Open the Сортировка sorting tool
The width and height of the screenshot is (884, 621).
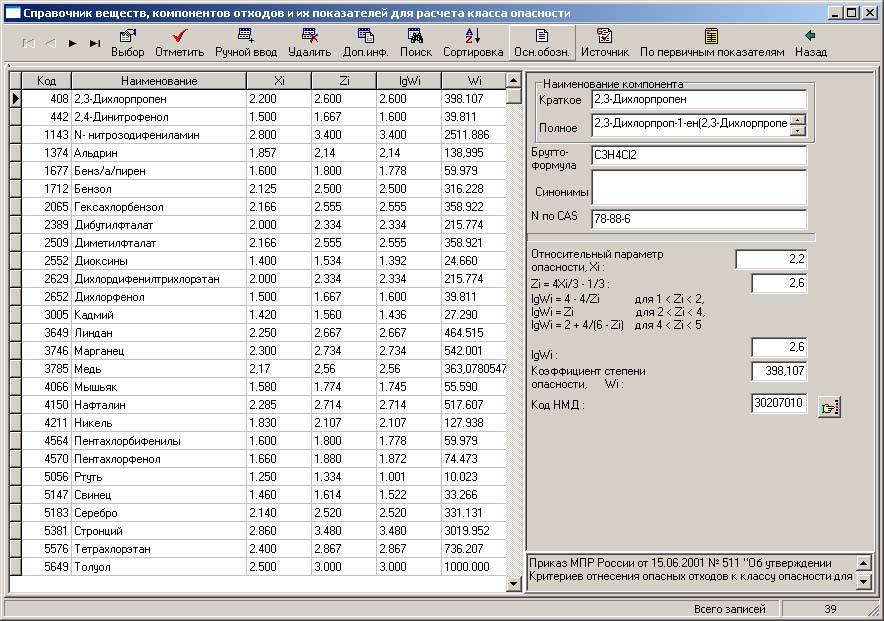click(x=473, y=42)
